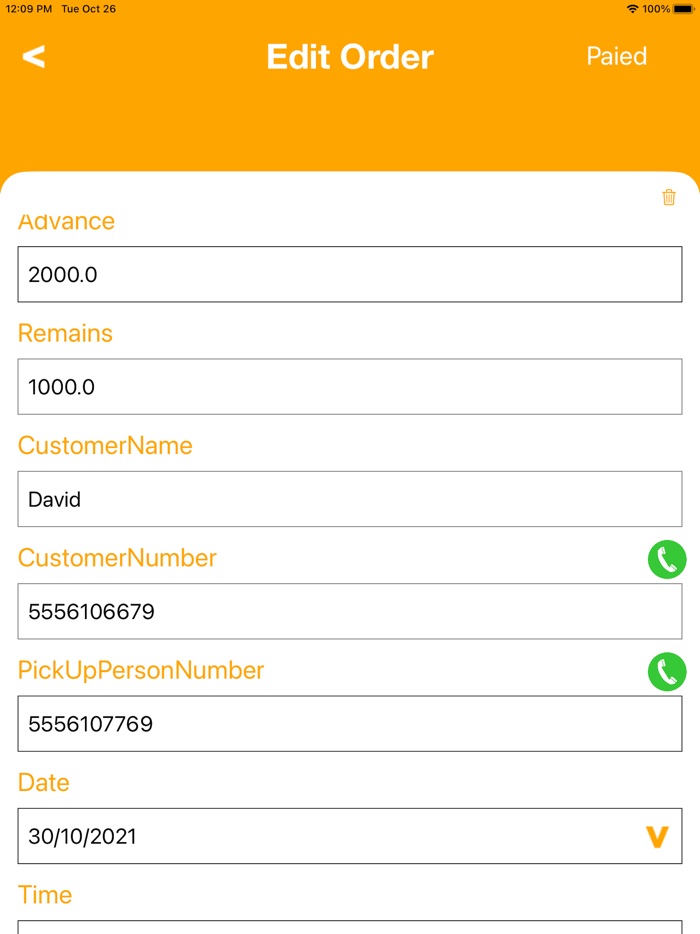700x934 pixels.
Task: Call the pickup person using the phone icon
Action: [x=666, y=673]
